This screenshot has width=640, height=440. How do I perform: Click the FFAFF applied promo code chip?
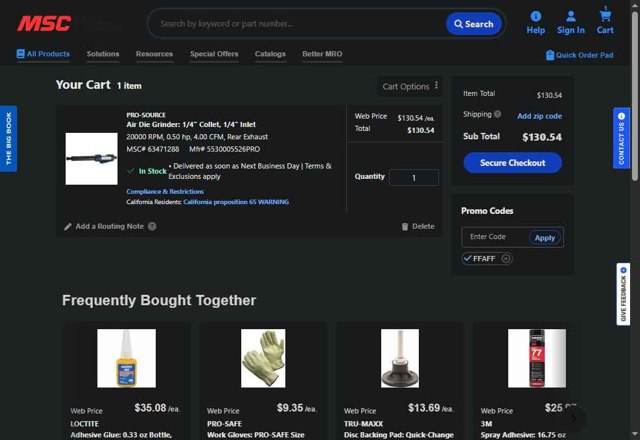point(487,259)
